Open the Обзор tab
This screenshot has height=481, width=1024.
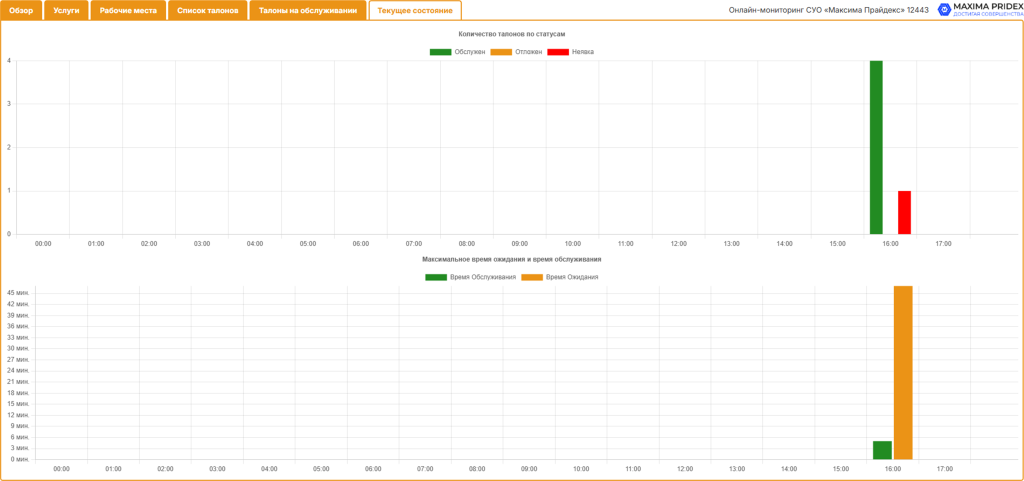21,10
